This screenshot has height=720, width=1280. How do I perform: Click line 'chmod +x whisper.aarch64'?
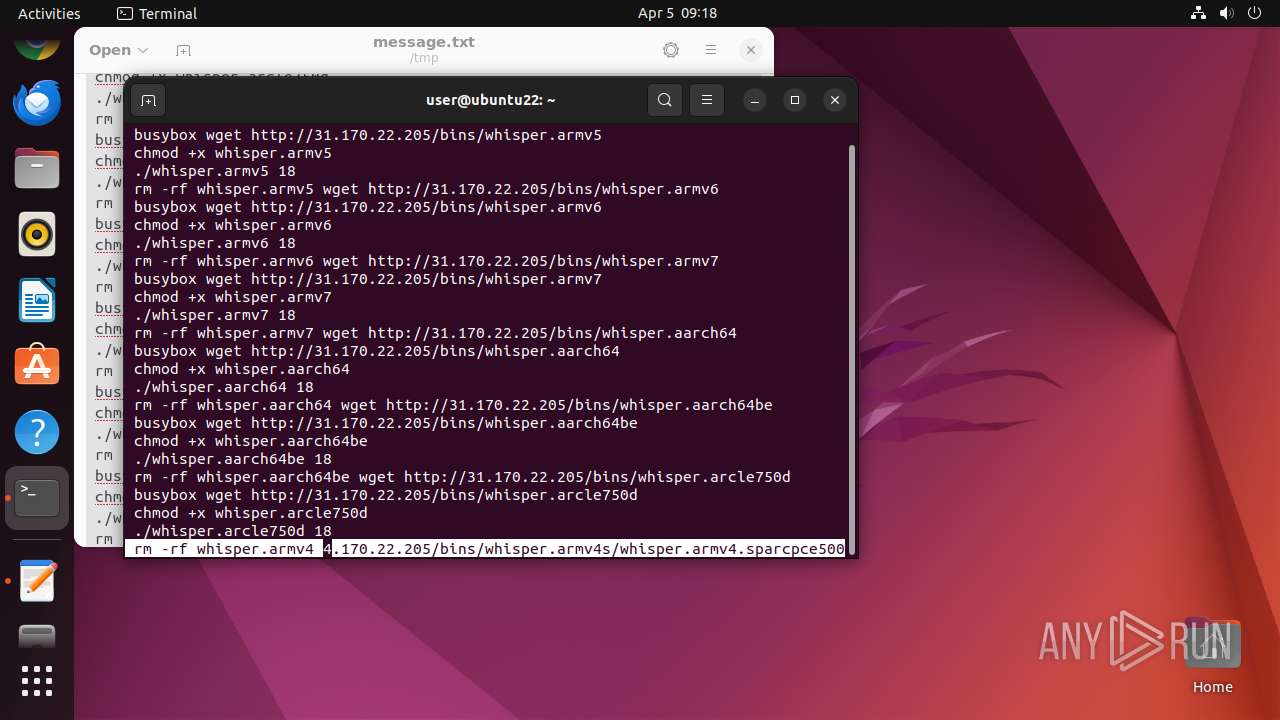242,369
